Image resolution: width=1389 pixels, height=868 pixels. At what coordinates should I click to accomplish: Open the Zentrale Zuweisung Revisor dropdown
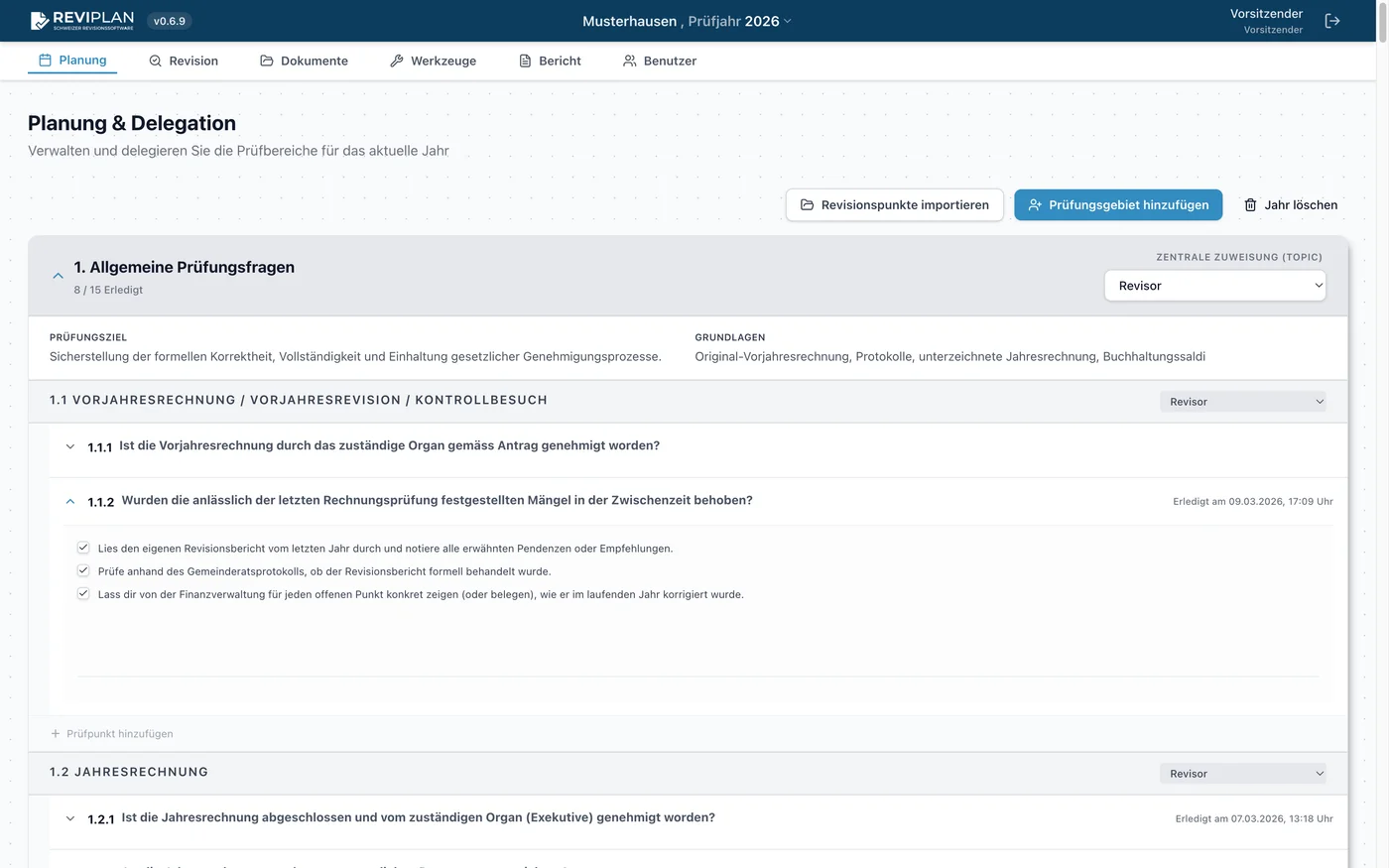click(1214, 286)
